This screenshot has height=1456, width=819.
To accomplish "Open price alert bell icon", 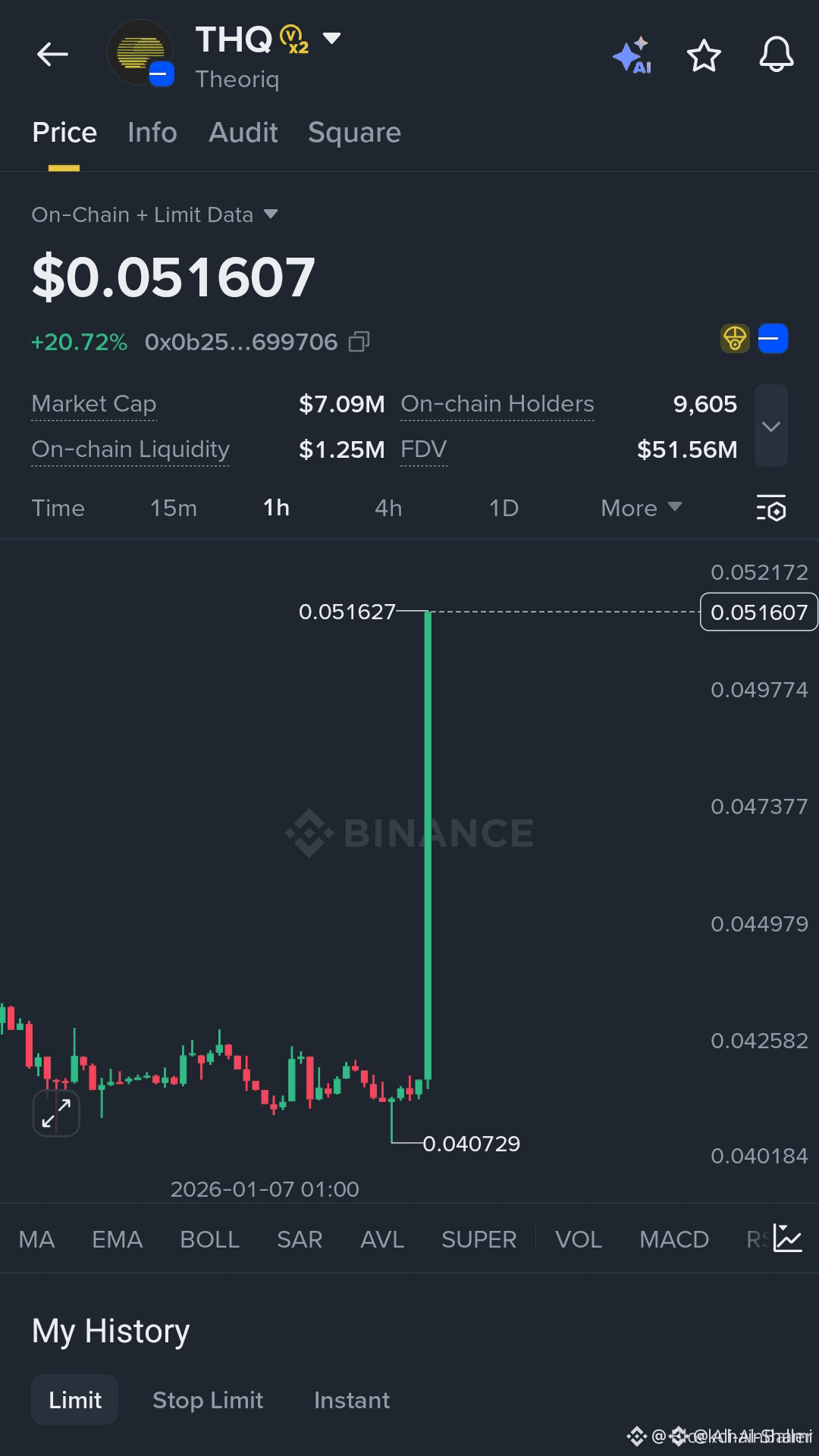I will pos(777,55).
